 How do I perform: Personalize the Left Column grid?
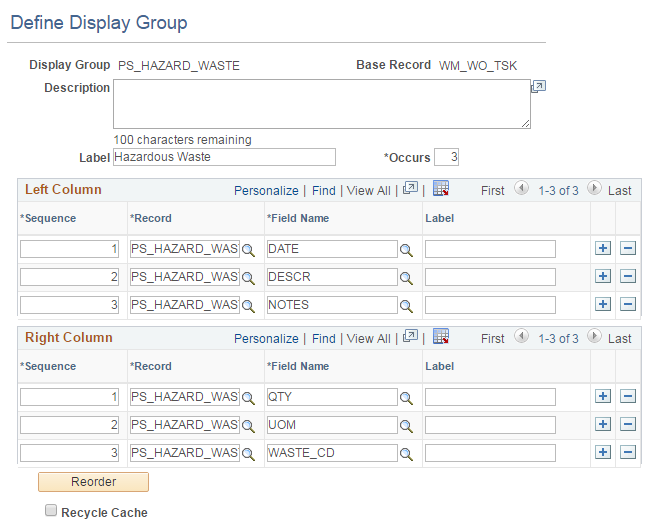266,190
